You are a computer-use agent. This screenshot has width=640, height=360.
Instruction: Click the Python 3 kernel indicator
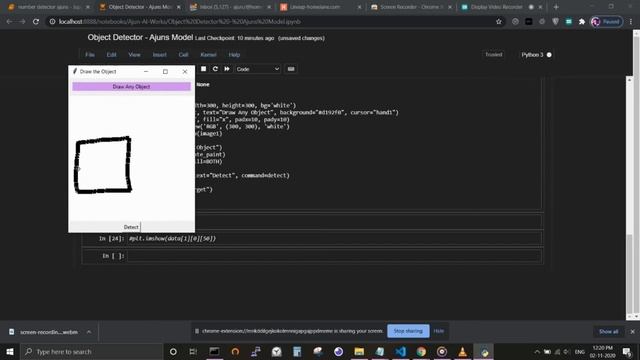pos(536,55)
